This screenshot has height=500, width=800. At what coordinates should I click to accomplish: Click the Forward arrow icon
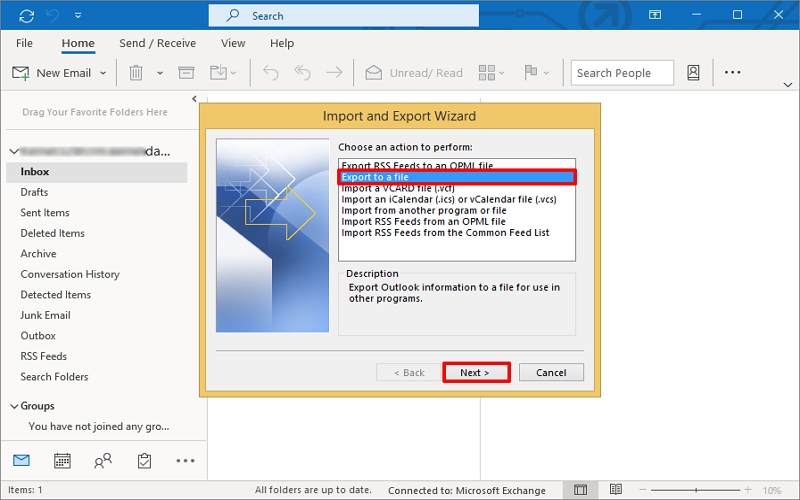point(334,73)
